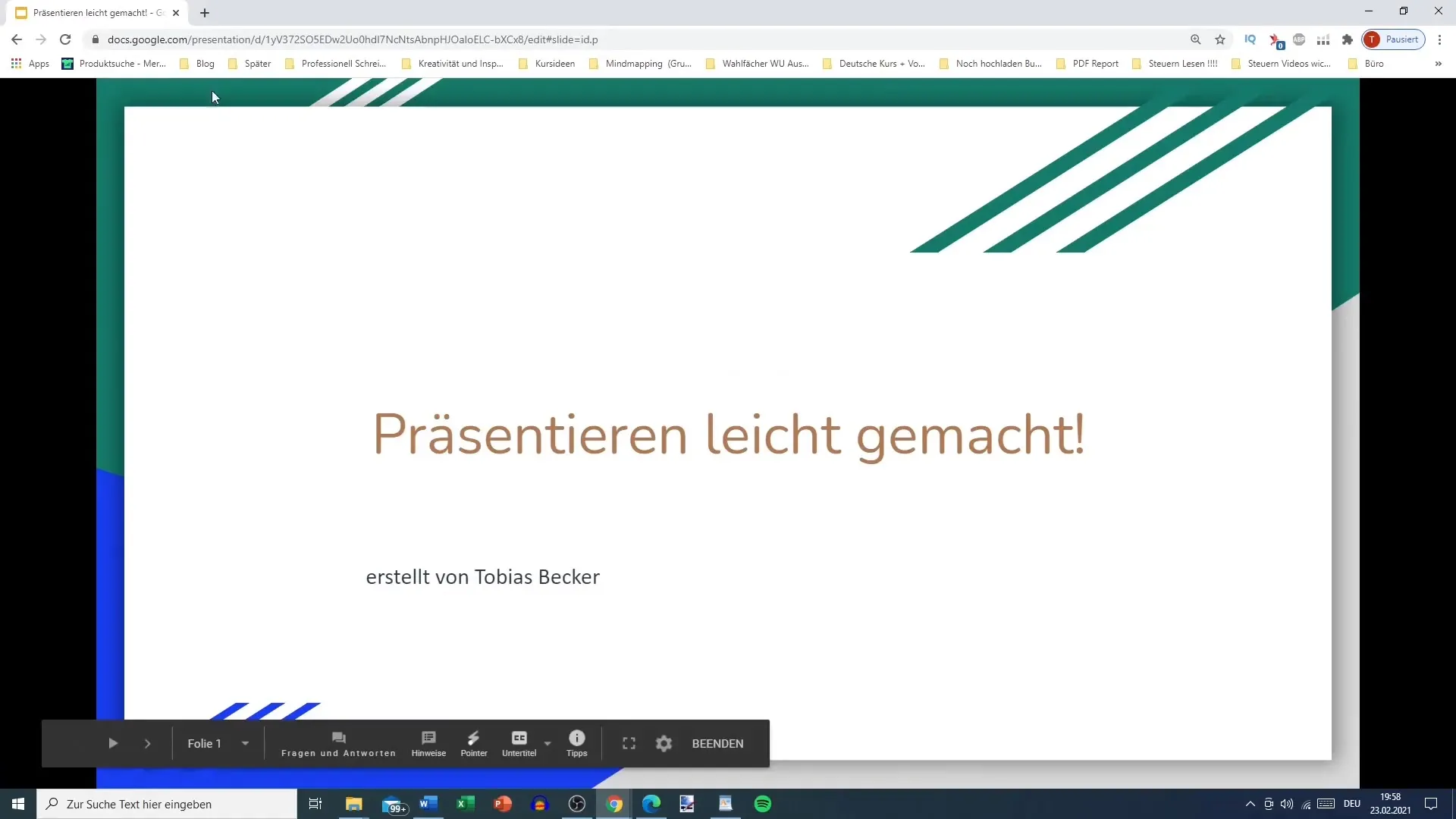Screen dimensions: 1456x819
Task: Open the DEU language switcher
Action: pyautogui.click(x=1352, y=804)
